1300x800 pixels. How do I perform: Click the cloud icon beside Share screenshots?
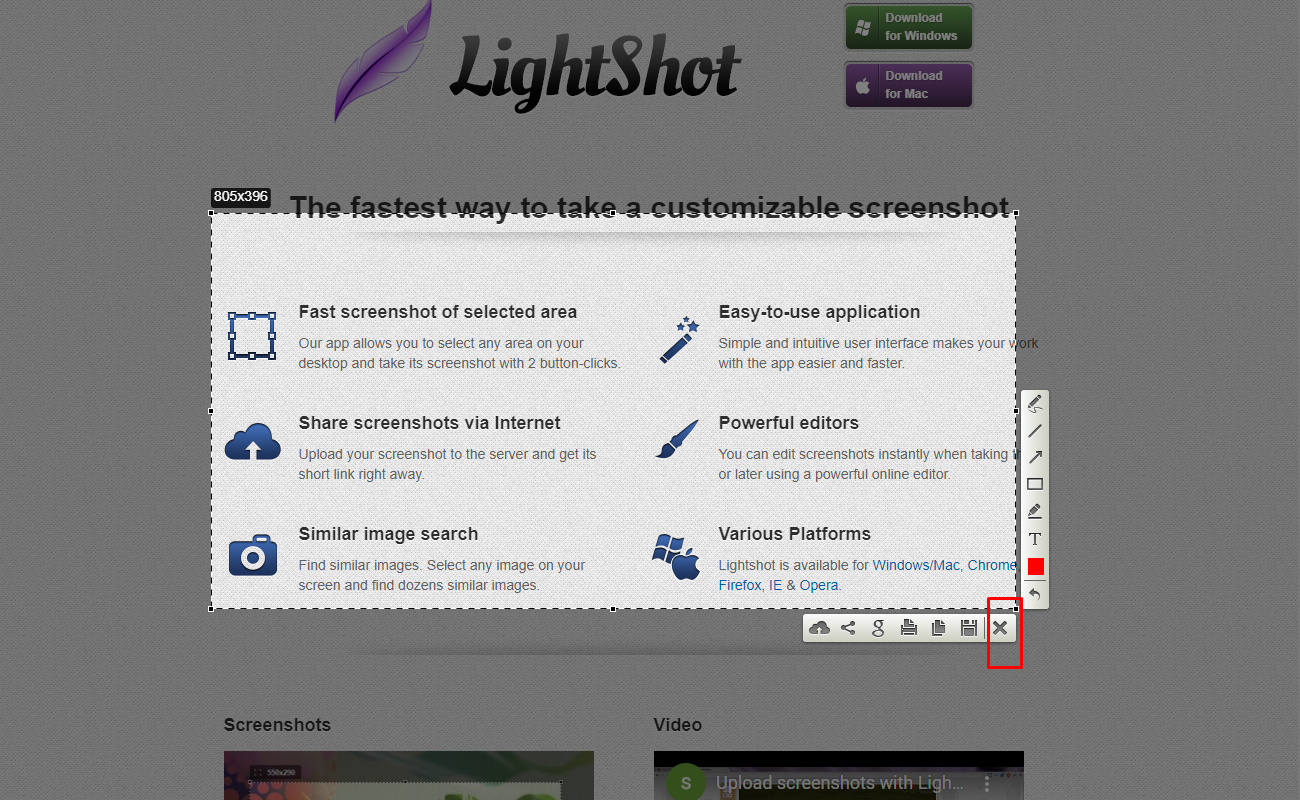tap(253, 441)
